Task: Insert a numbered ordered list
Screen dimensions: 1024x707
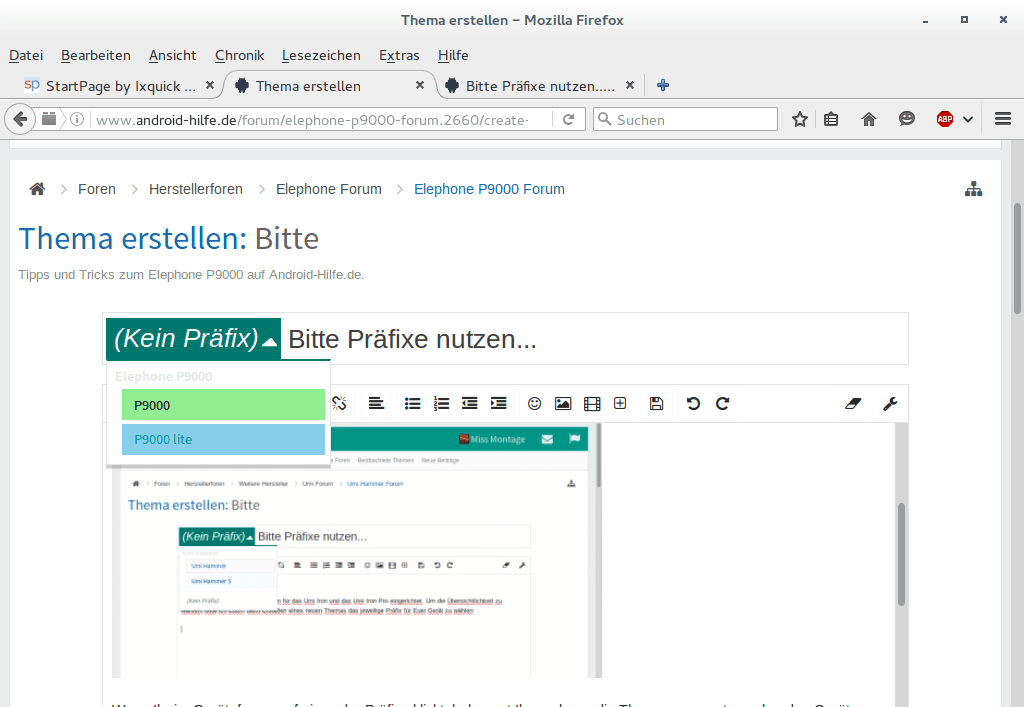Action: pos(441,403)
